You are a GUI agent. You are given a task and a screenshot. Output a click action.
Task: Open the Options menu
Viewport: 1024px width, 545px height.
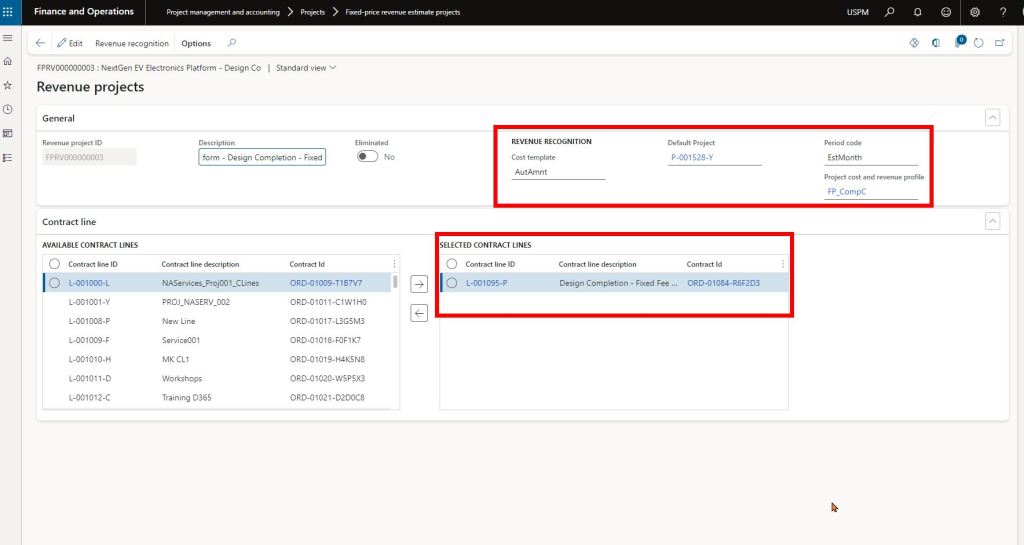(196, 43)
